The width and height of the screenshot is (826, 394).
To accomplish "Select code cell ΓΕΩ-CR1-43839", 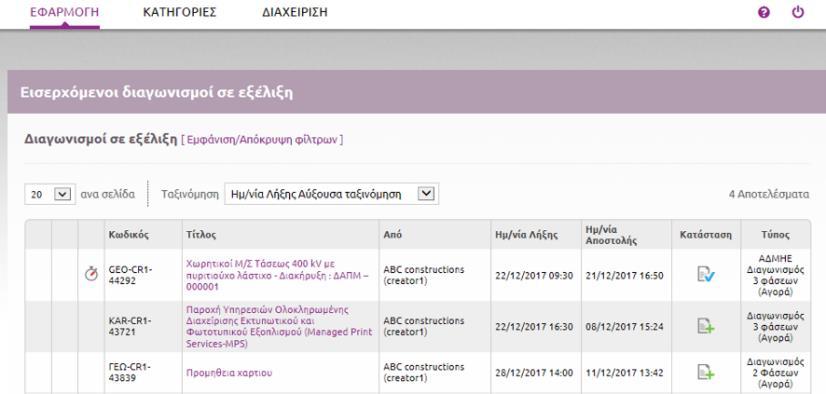I will click(130, 372).
